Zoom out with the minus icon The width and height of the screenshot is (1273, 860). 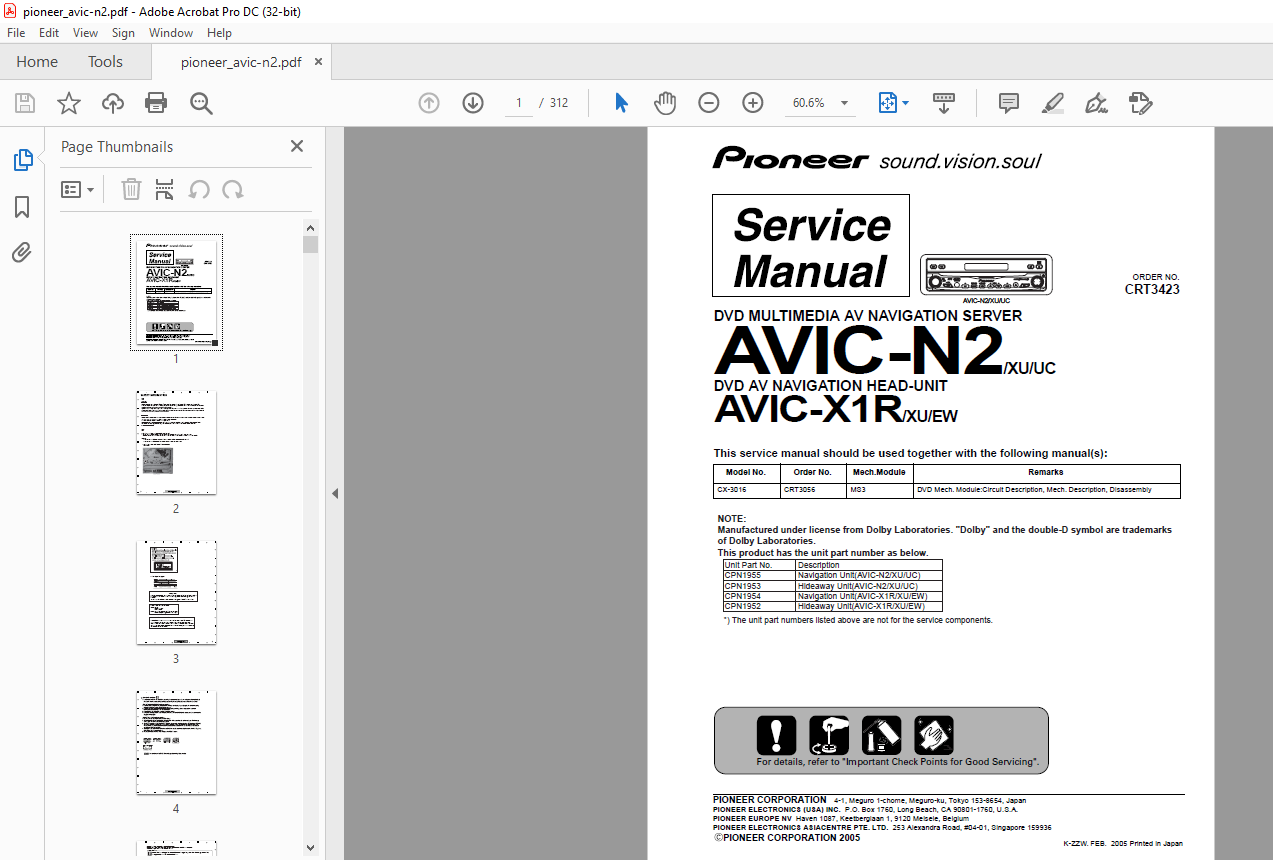[709, 103]
